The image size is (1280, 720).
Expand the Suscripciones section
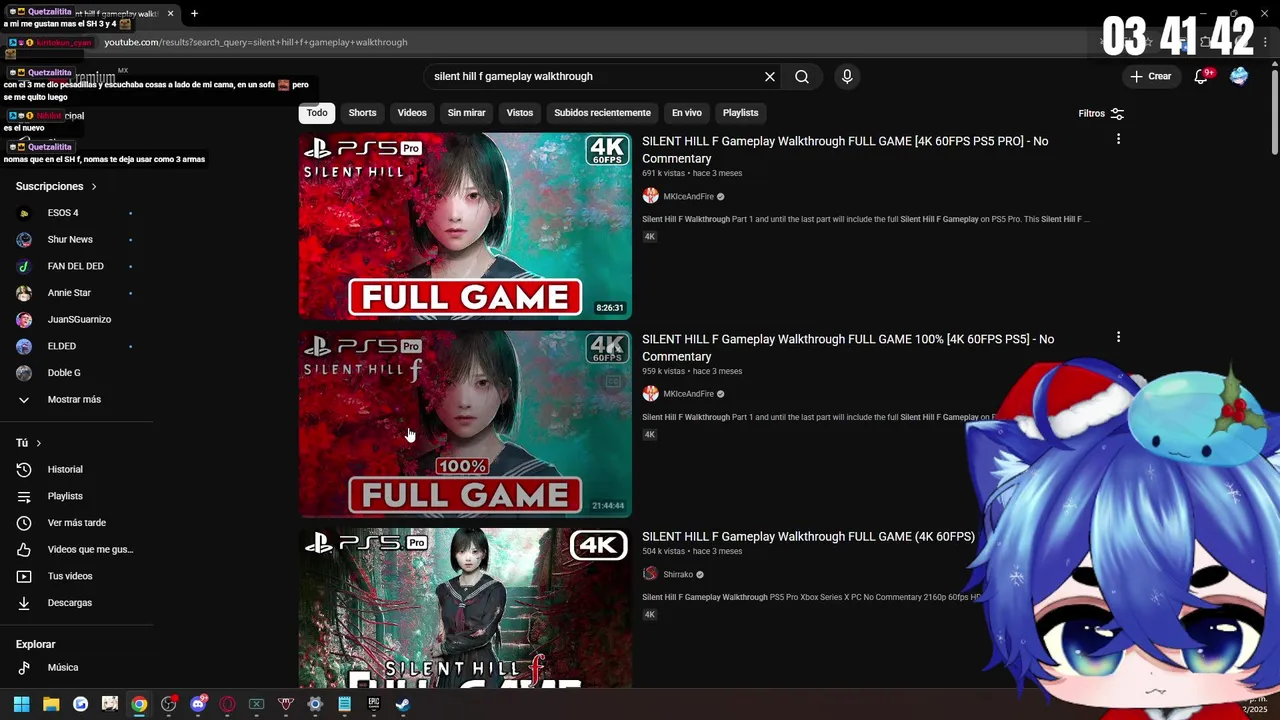click(57, 187)
